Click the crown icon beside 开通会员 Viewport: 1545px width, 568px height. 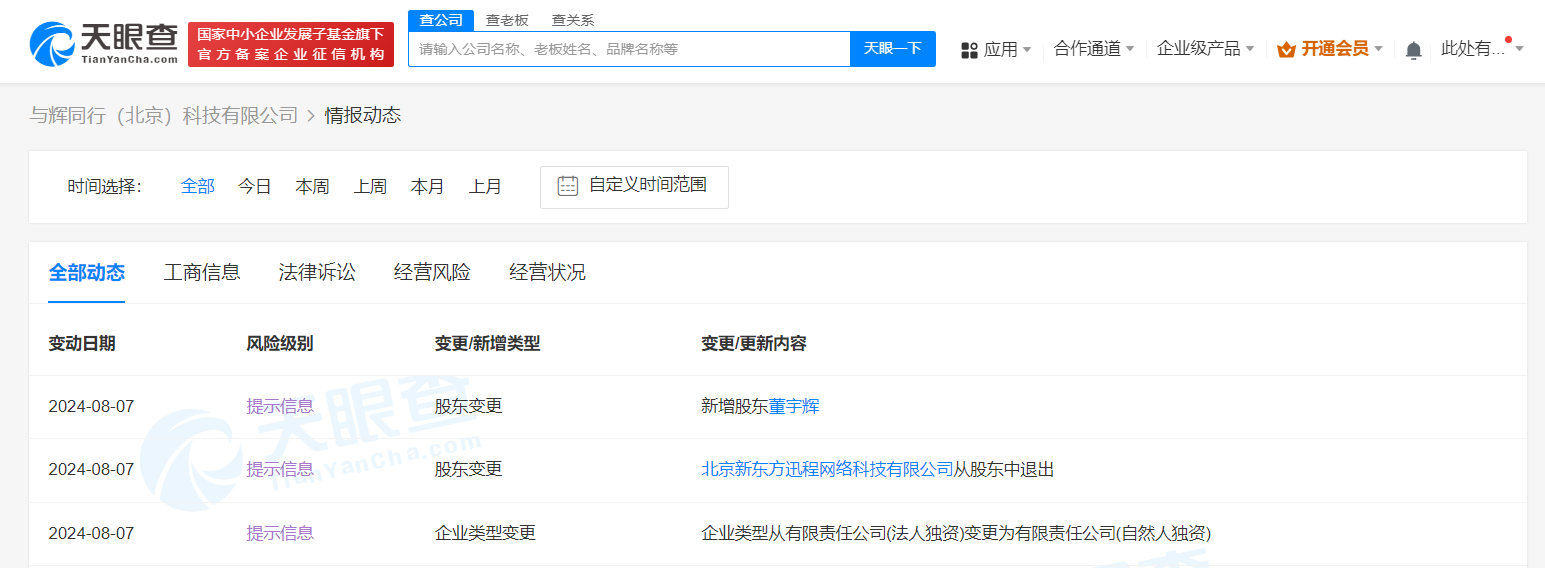point(1286,49)
